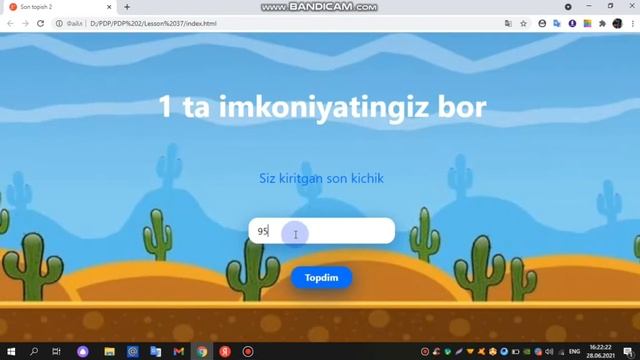Screen dimensions: 640x360
Task: Open File Explorer from the taskbar
Action: 109,351
